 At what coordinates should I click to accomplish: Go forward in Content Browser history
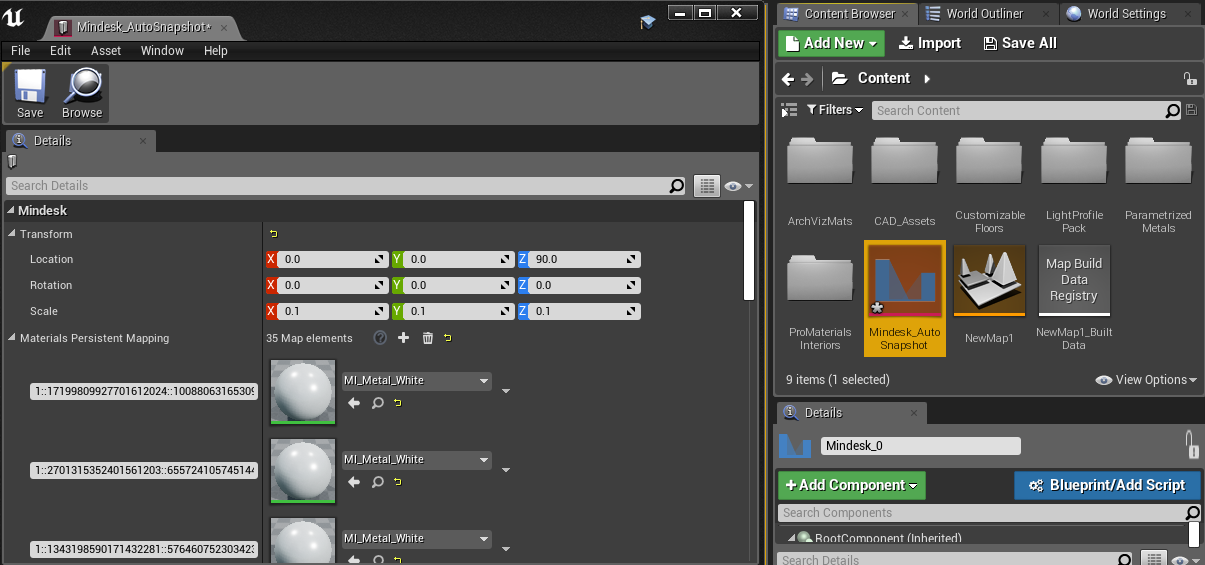[x=807, y=78]
